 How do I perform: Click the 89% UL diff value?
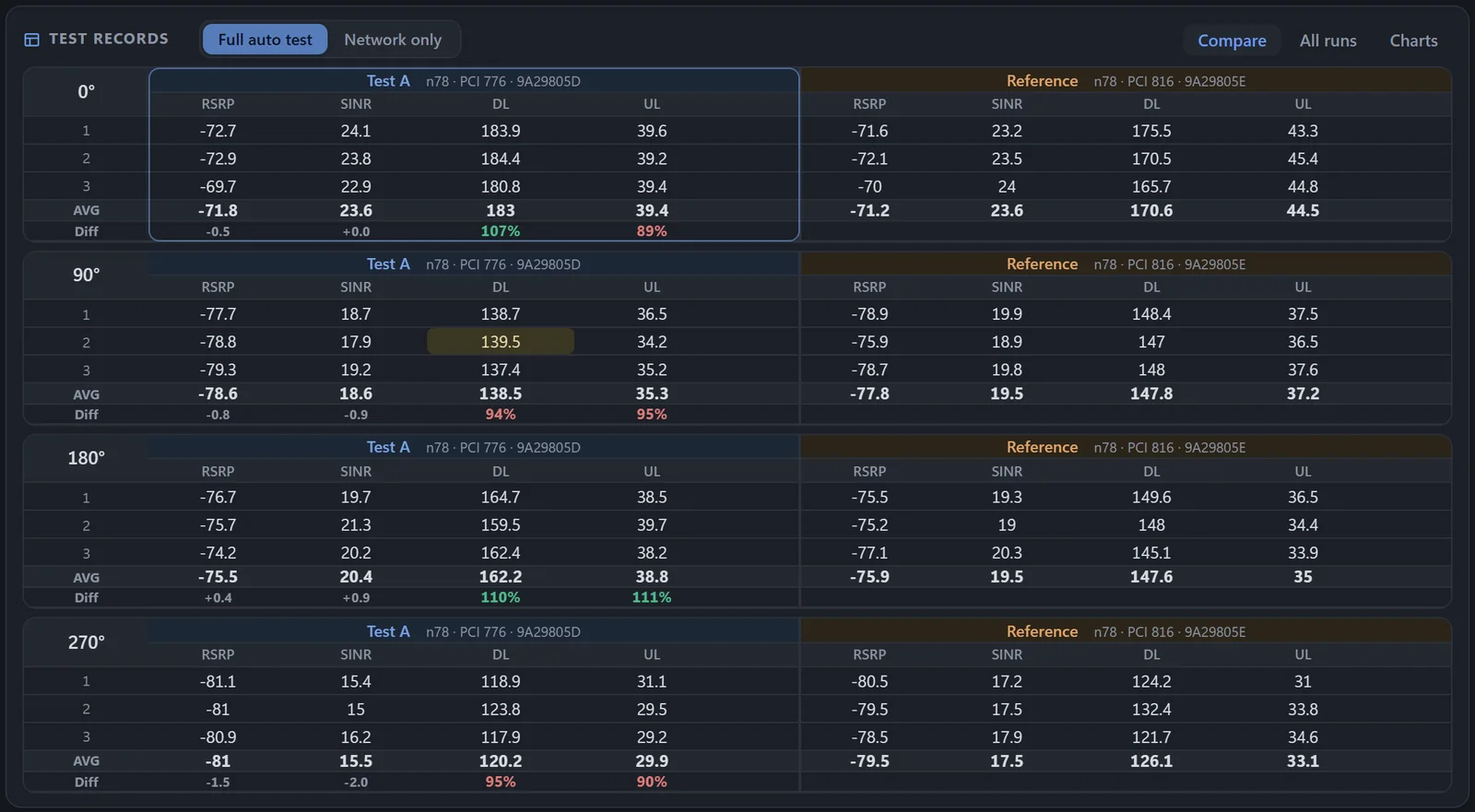coord(652,231)
